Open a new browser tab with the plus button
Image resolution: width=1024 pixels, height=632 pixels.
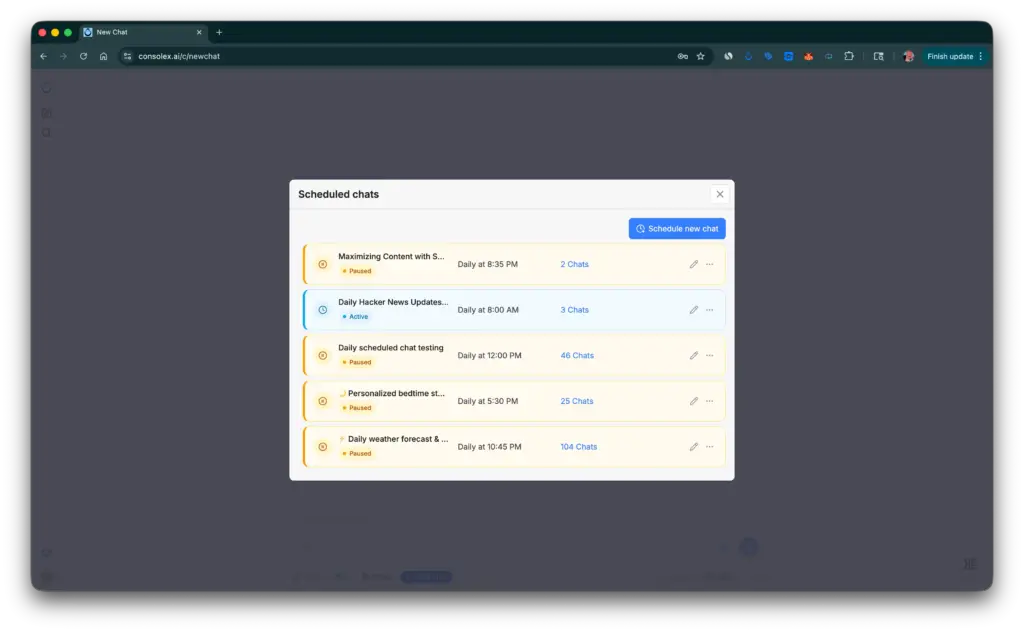219,31
